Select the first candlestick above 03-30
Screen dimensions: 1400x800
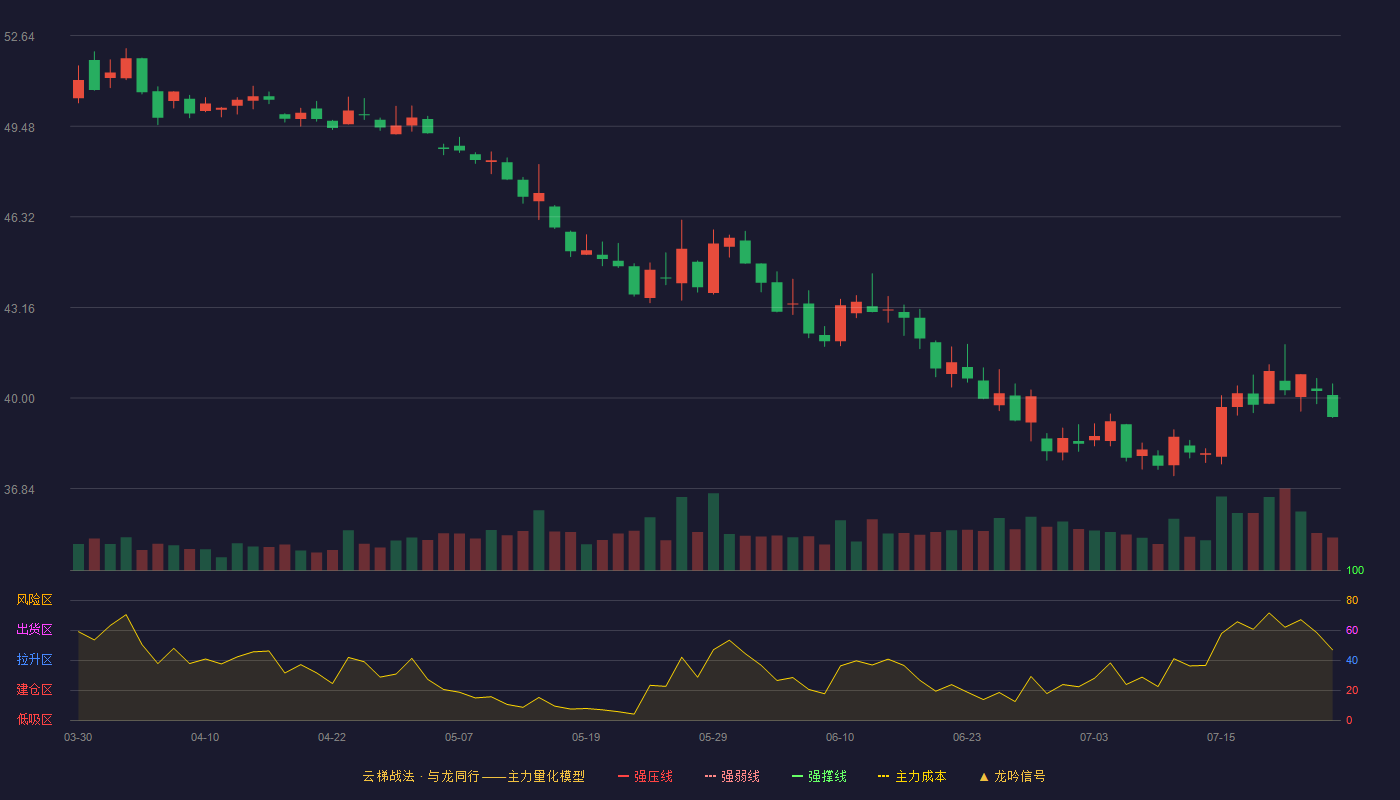click(x=78, y=88)
